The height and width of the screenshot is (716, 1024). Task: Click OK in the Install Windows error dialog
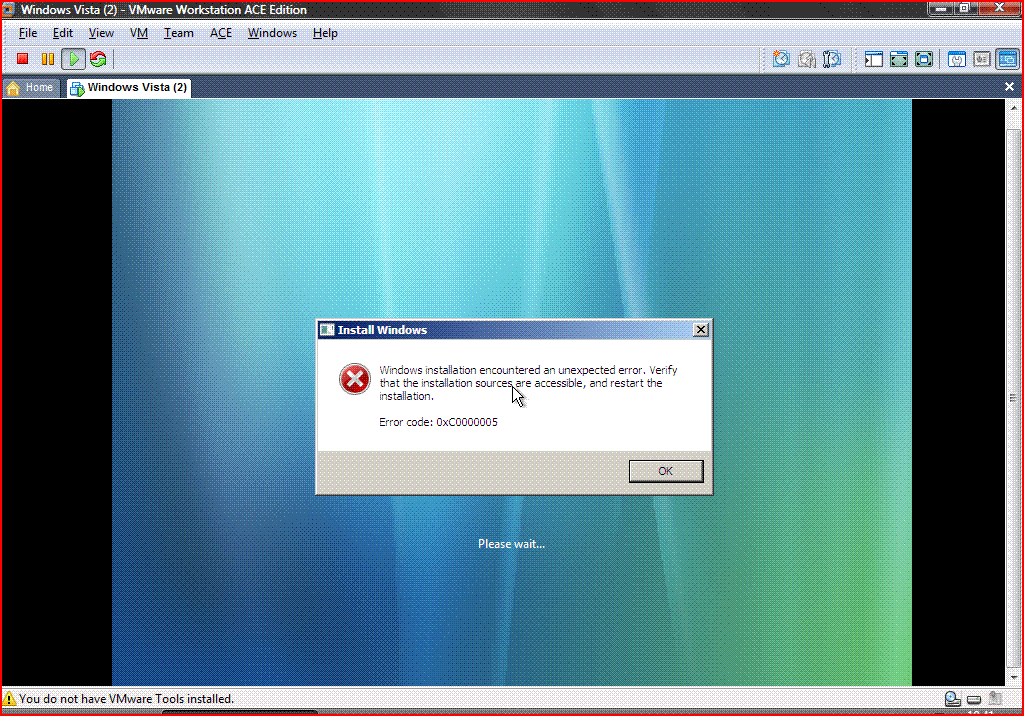(665, 471)
